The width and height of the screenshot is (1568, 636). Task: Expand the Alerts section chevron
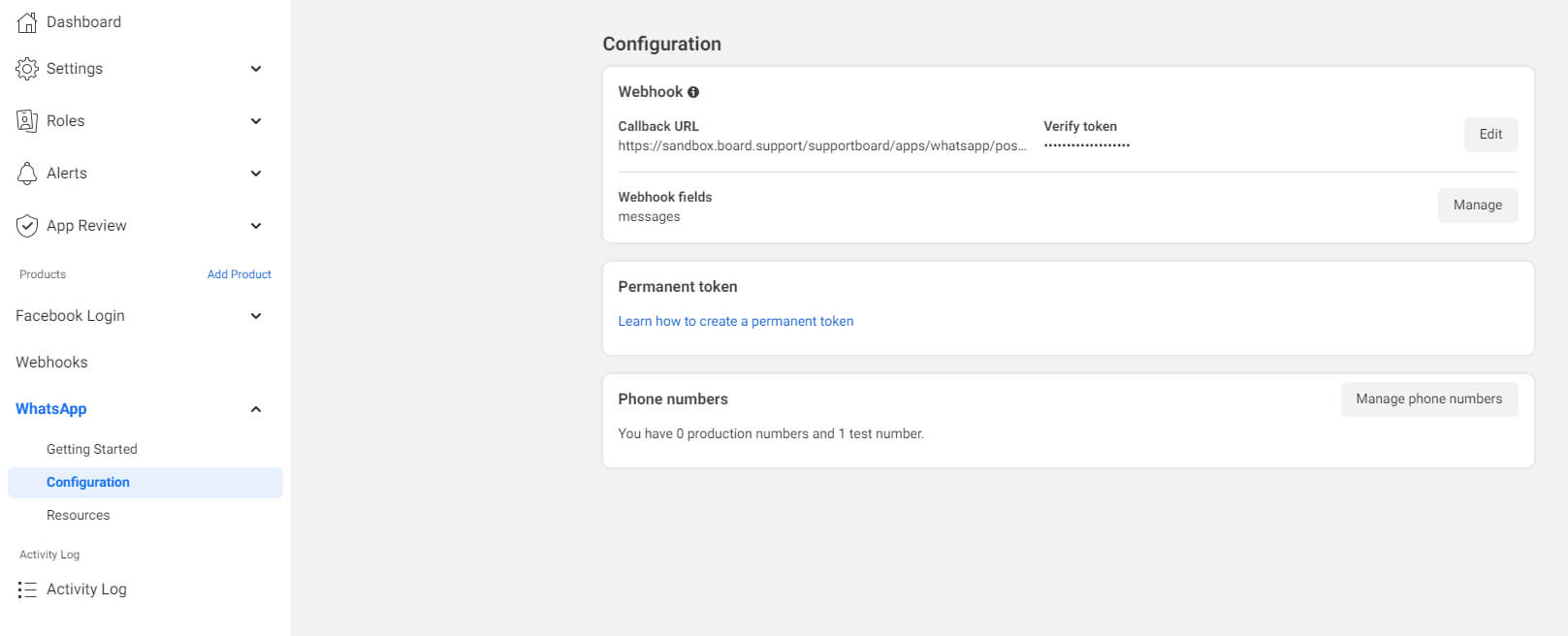(256, 174)
